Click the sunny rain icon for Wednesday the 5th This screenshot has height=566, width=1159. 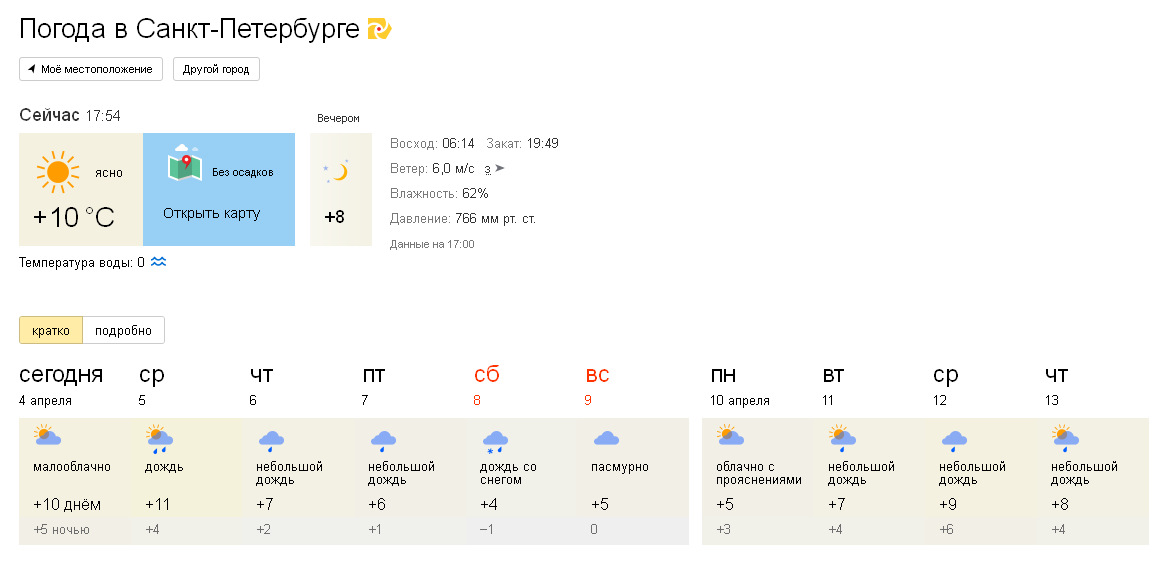pyautogui.click(x=159, y=438)
